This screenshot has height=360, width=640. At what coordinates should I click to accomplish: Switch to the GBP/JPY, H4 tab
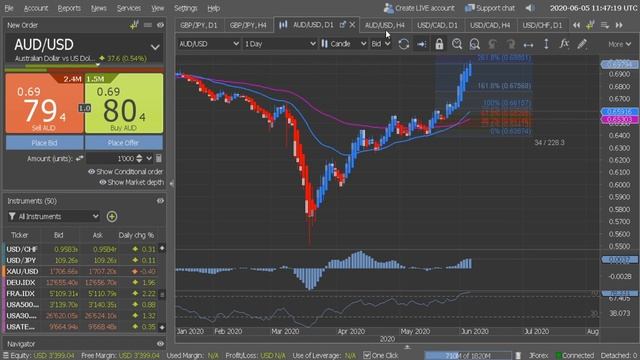pos(248,25)
